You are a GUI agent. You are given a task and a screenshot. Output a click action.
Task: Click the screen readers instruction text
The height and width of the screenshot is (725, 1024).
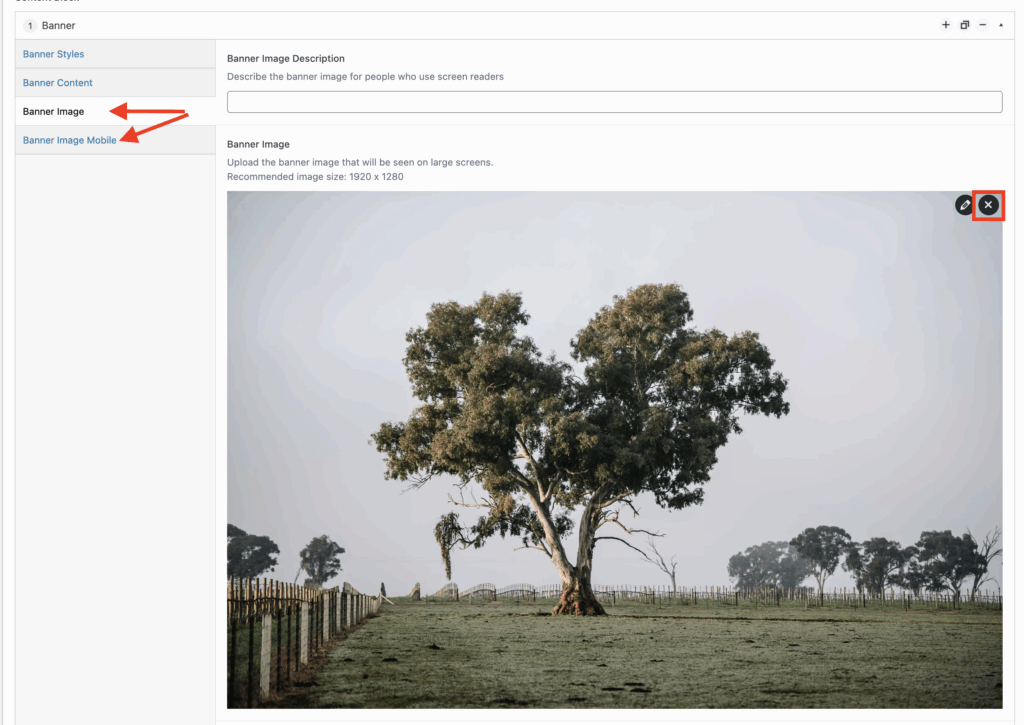365,76
